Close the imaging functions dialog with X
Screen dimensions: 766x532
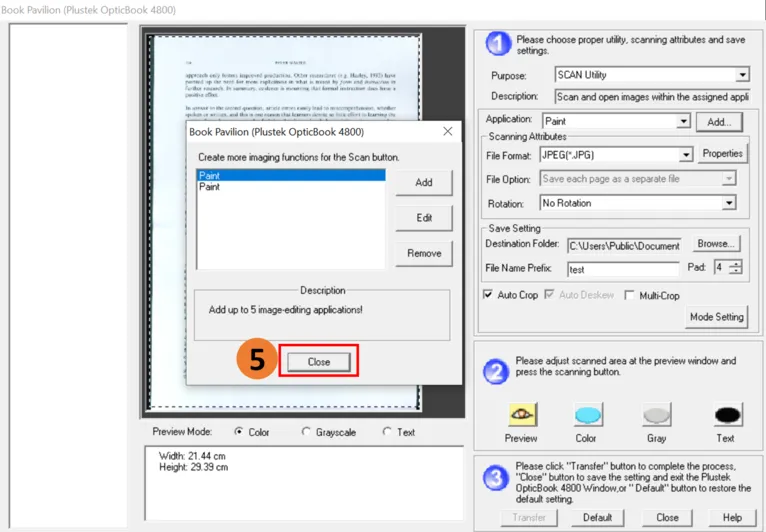pyautogui.click(x=447, y=131)
